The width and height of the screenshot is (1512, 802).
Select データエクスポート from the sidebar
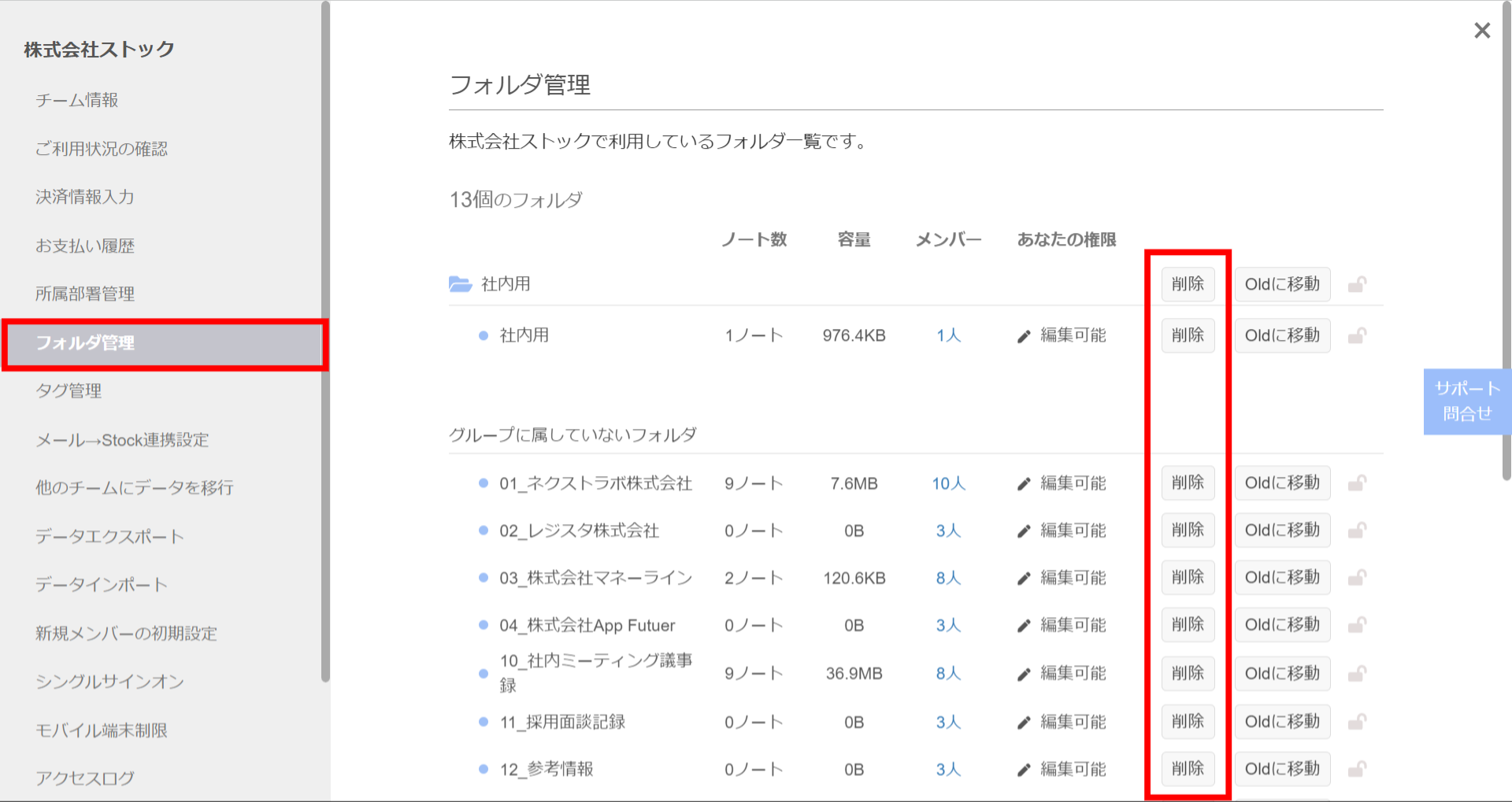click(109, 536)
